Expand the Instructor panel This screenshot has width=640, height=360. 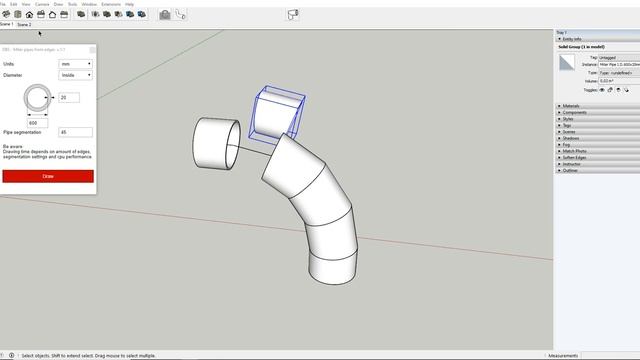[598, 164]
